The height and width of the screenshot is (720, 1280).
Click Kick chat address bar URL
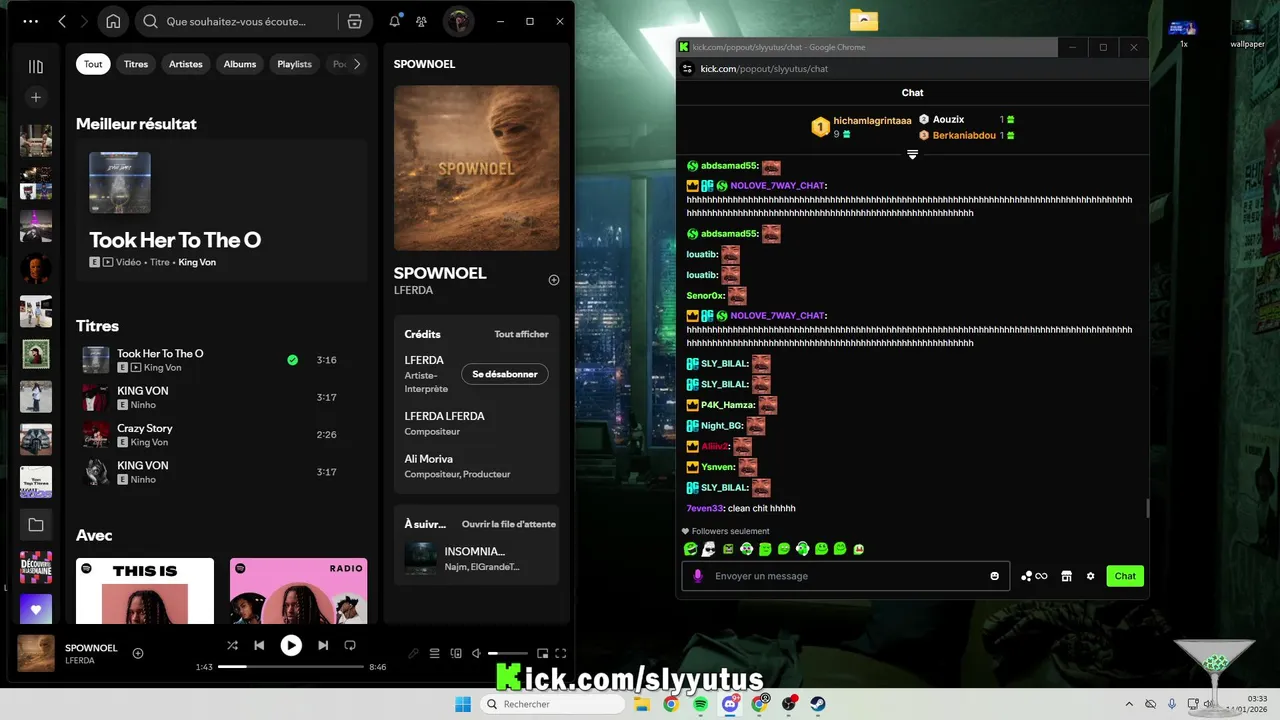764,69
